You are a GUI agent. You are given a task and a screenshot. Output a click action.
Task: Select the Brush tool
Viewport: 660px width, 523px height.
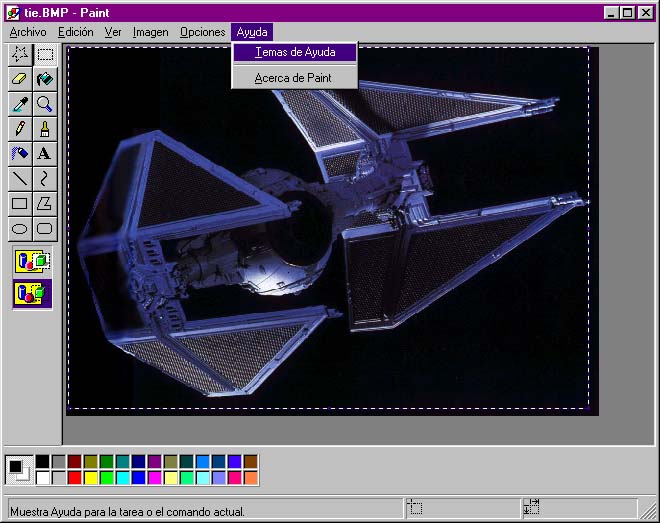pyautogui.click(x=45, y=129)
